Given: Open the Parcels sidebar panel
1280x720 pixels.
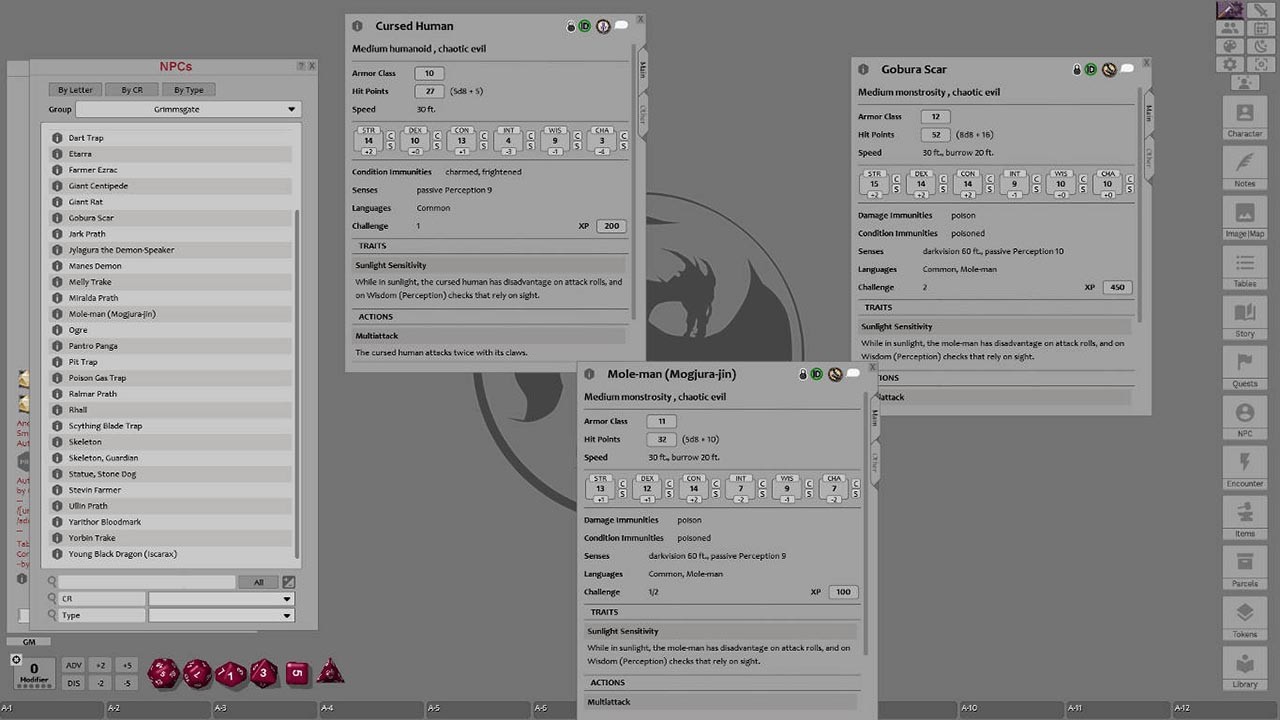Looking at the screenshot, I should pyautogui.click(x=1244, y=567).
